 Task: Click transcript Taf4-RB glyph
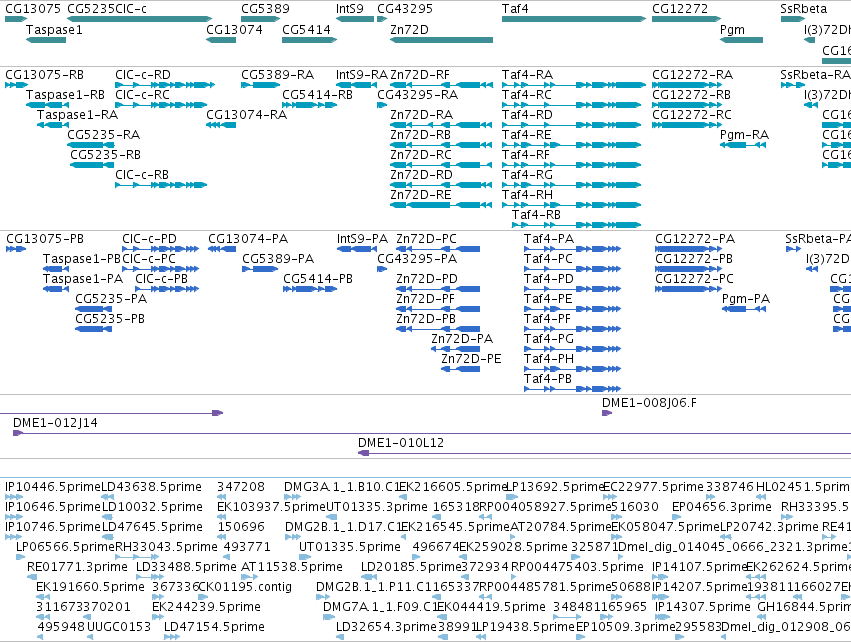[576, 225]
